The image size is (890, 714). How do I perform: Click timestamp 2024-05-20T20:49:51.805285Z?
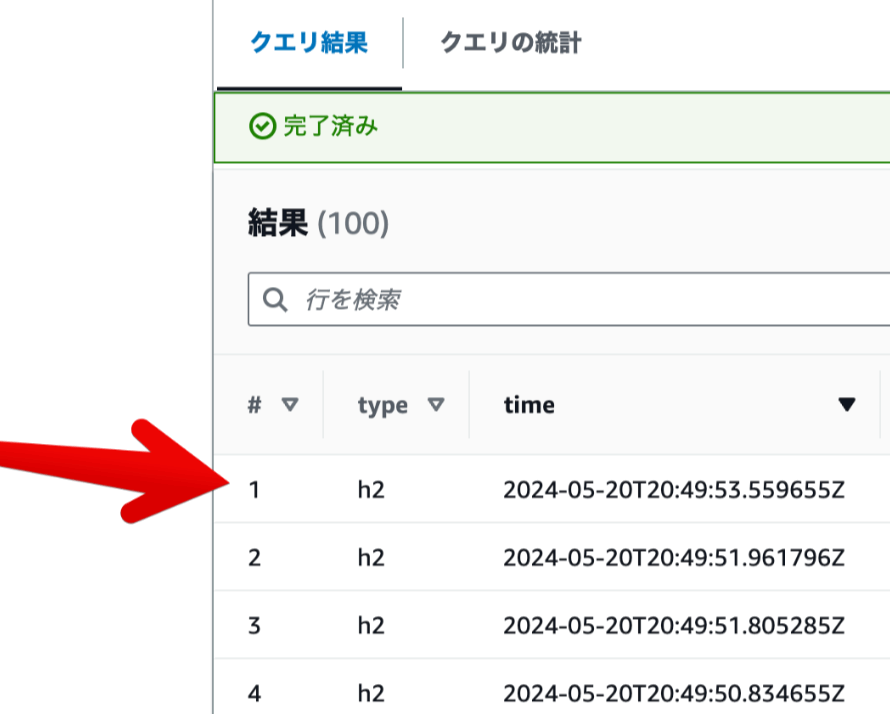tap(674, 626)
